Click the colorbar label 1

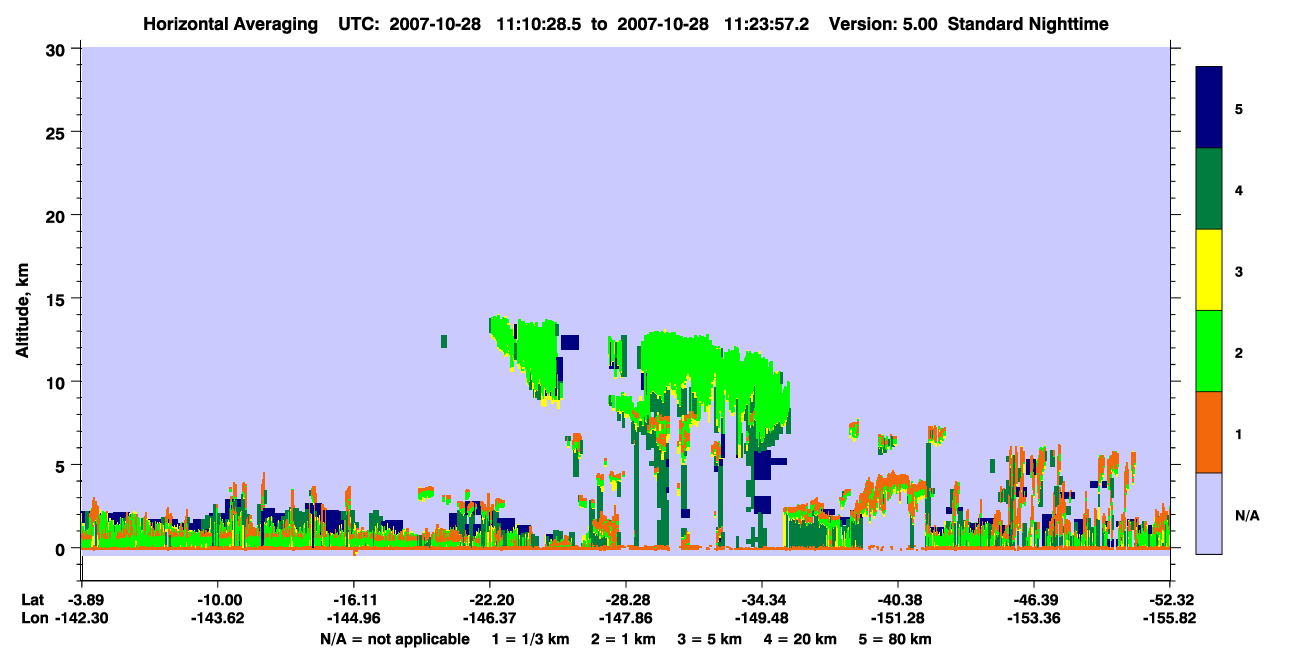pos(1239,434)
